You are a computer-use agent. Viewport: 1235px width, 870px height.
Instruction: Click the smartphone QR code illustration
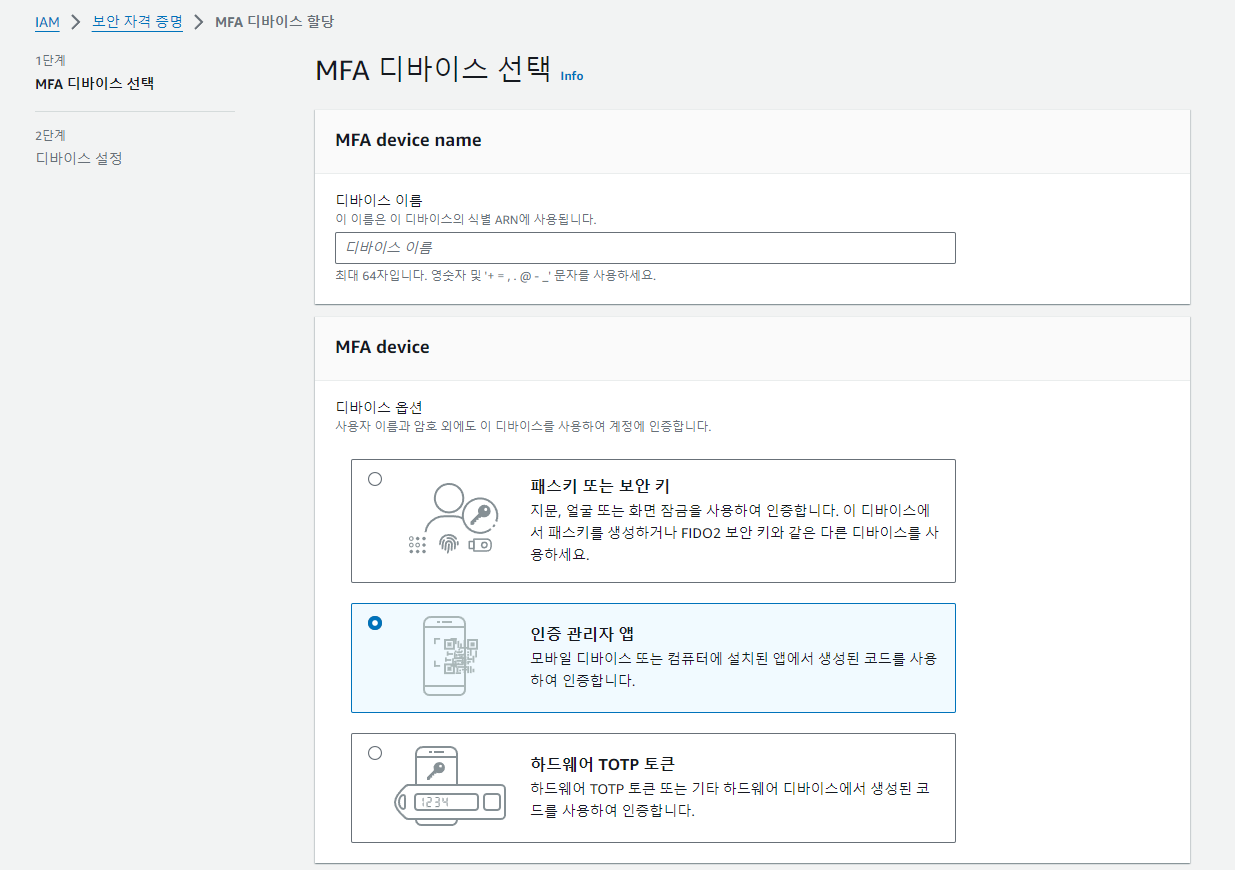[x=445, y=655]
